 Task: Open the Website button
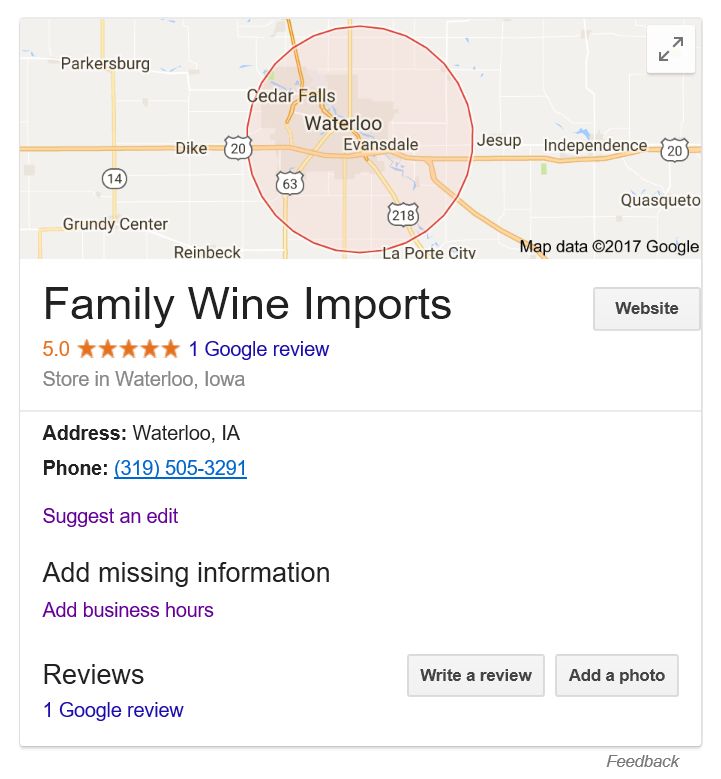click(x=646, y=308)
